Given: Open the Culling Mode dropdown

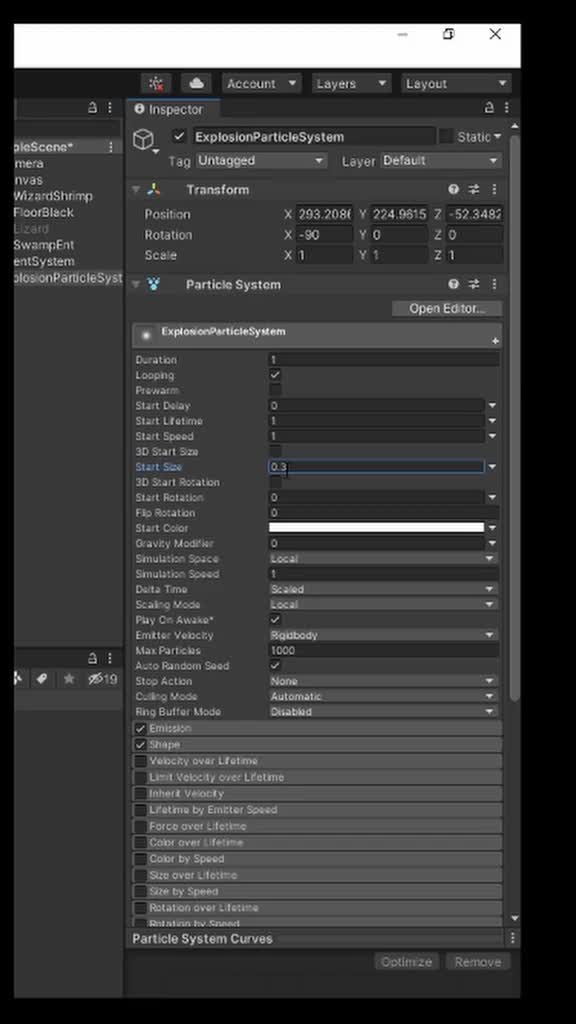Looking at the screenshot, I should (x=383, y=696).
